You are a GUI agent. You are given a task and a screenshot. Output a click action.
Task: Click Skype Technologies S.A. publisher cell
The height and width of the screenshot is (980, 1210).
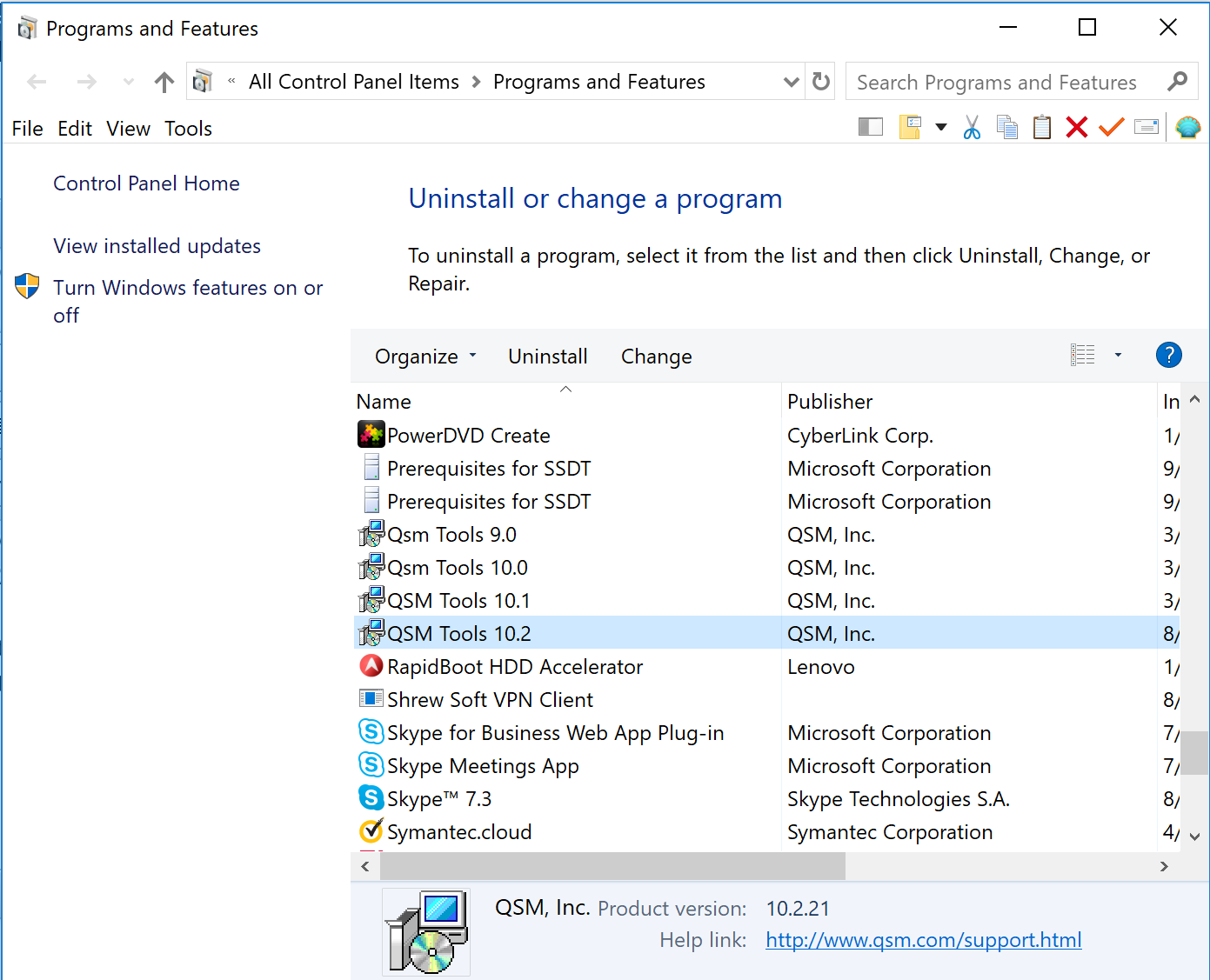(x=899, y=799)
